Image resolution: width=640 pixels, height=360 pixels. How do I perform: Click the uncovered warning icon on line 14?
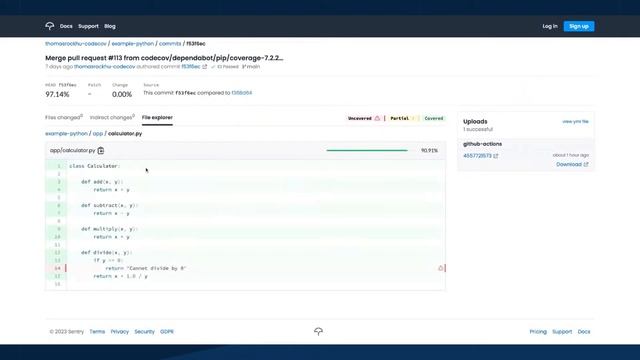pyautogui.click(x=440, y=268)
